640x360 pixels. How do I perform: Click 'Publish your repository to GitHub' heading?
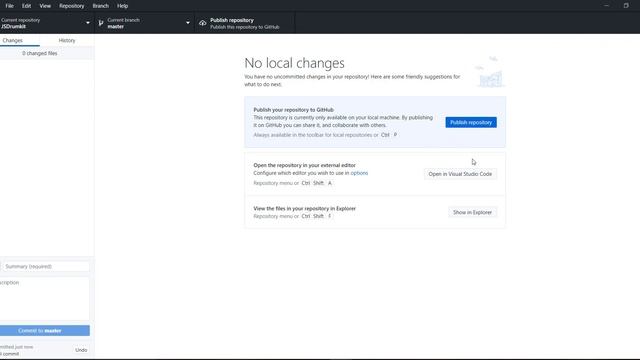[x=293, y=110]
